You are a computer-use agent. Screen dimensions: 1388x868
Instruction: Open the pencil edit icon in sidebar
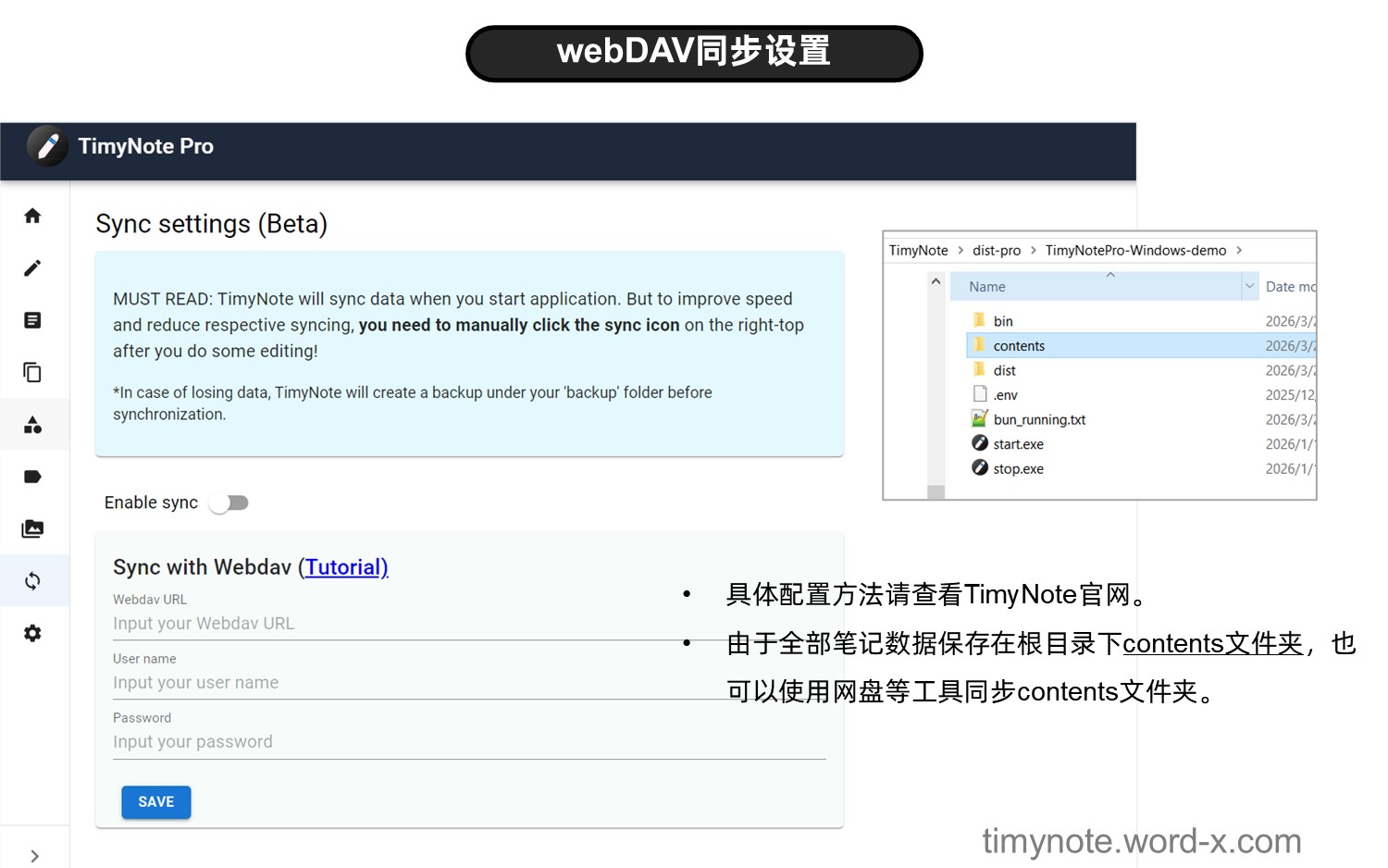pyautogui.click(x=32, y=268)
